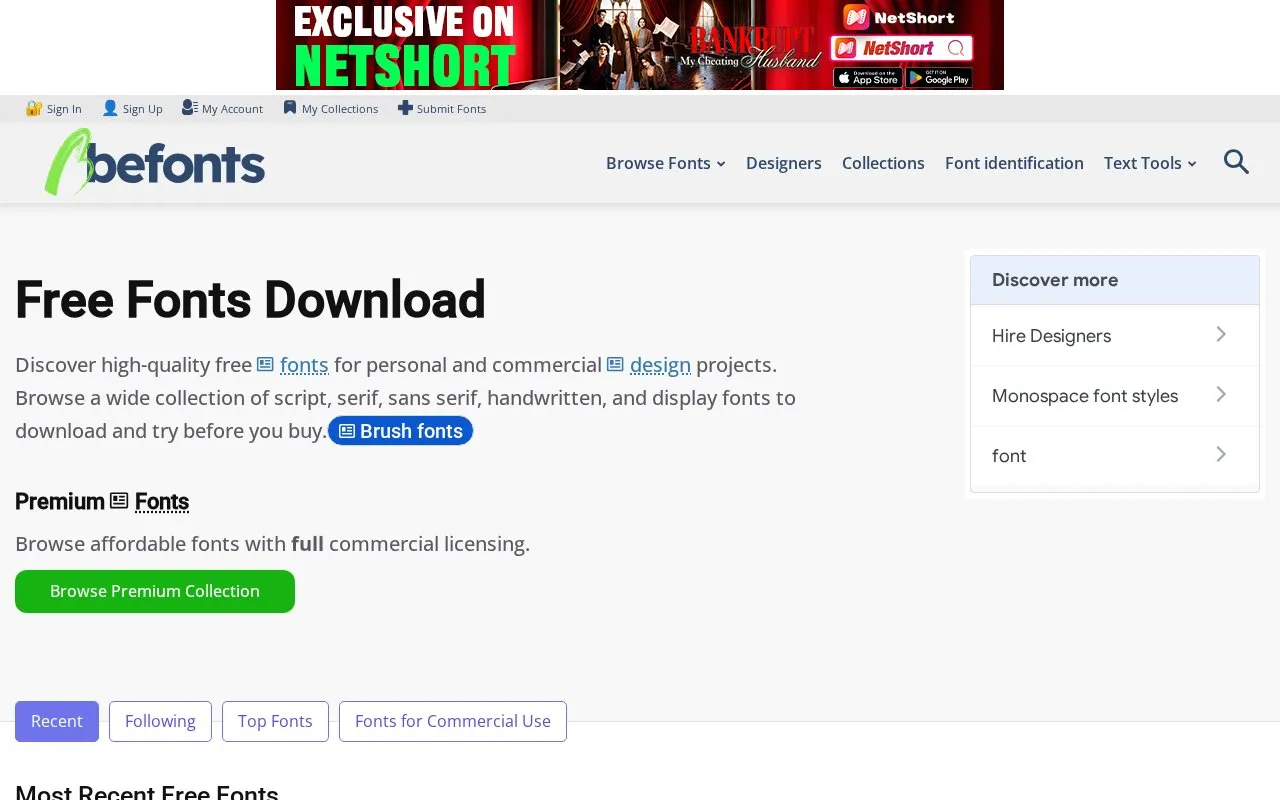
Task: Click the chevron next to Hire Designers
Action: click(1221, 335)
